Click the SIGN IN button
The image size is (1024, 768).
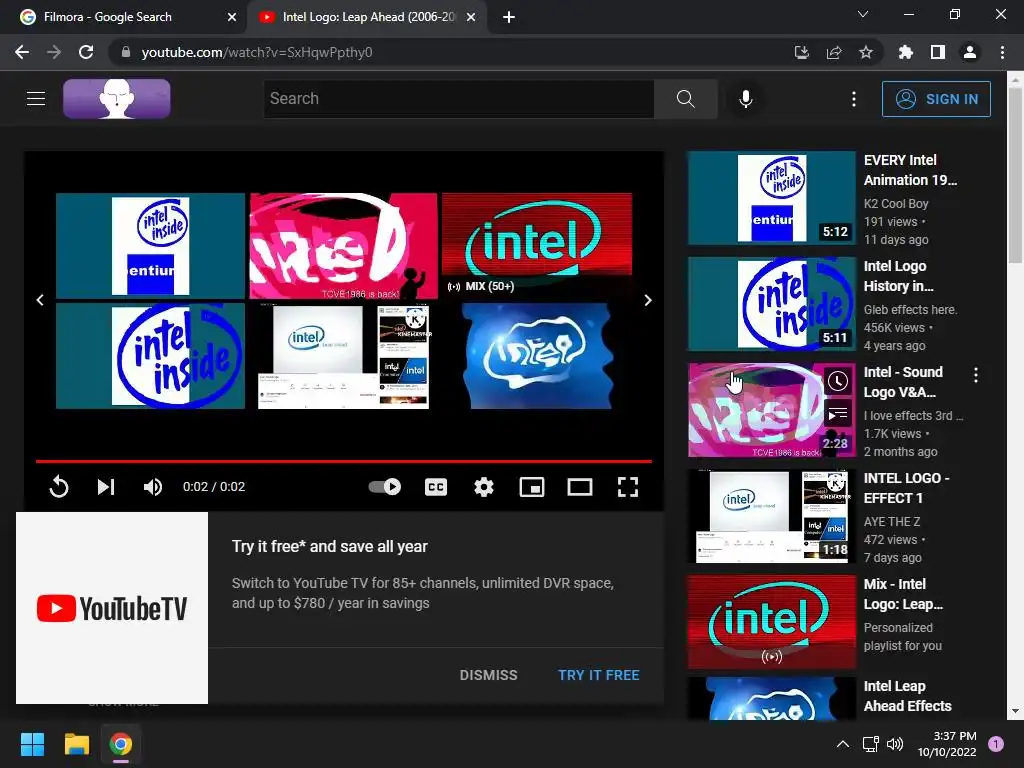[936, 99]
